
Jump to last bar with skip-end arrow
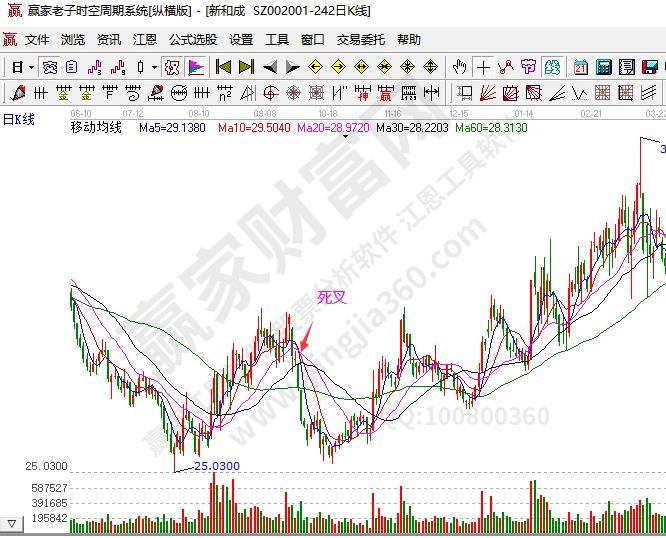(247, 68)
